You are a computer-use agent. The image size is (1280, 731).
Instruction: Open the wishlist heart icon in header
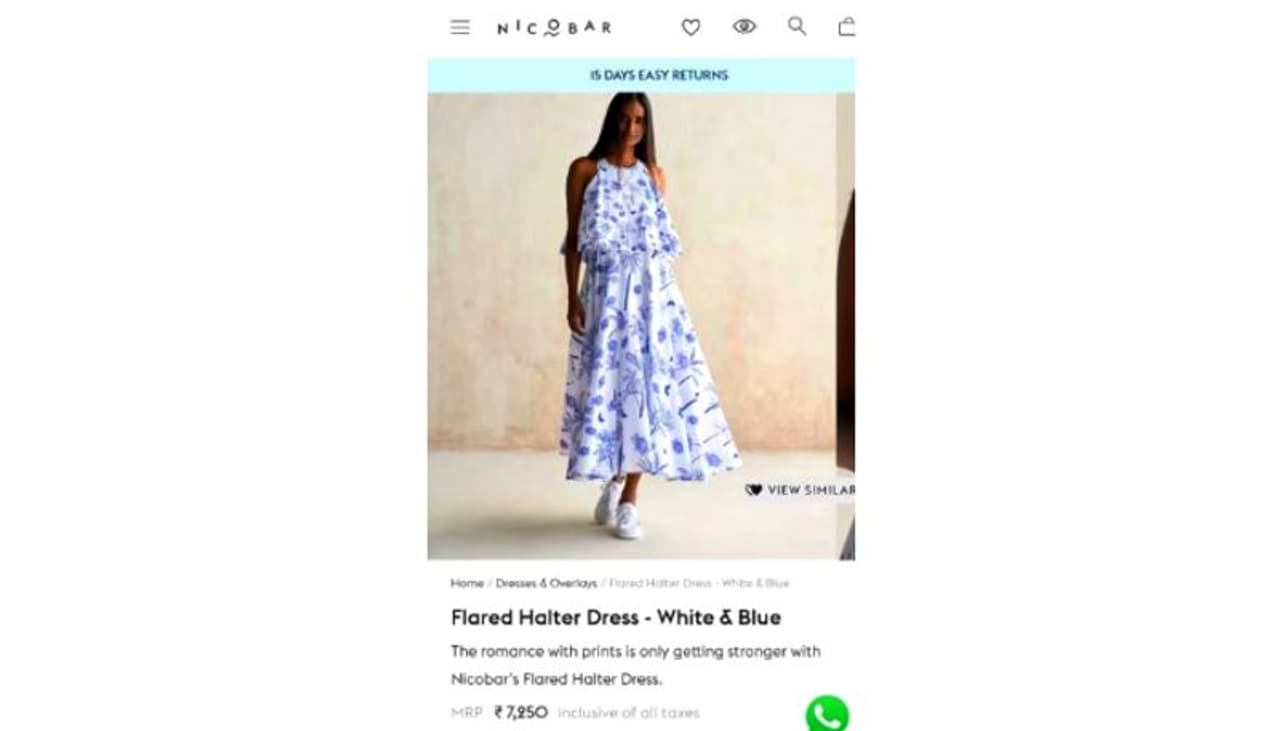(691, 28)
